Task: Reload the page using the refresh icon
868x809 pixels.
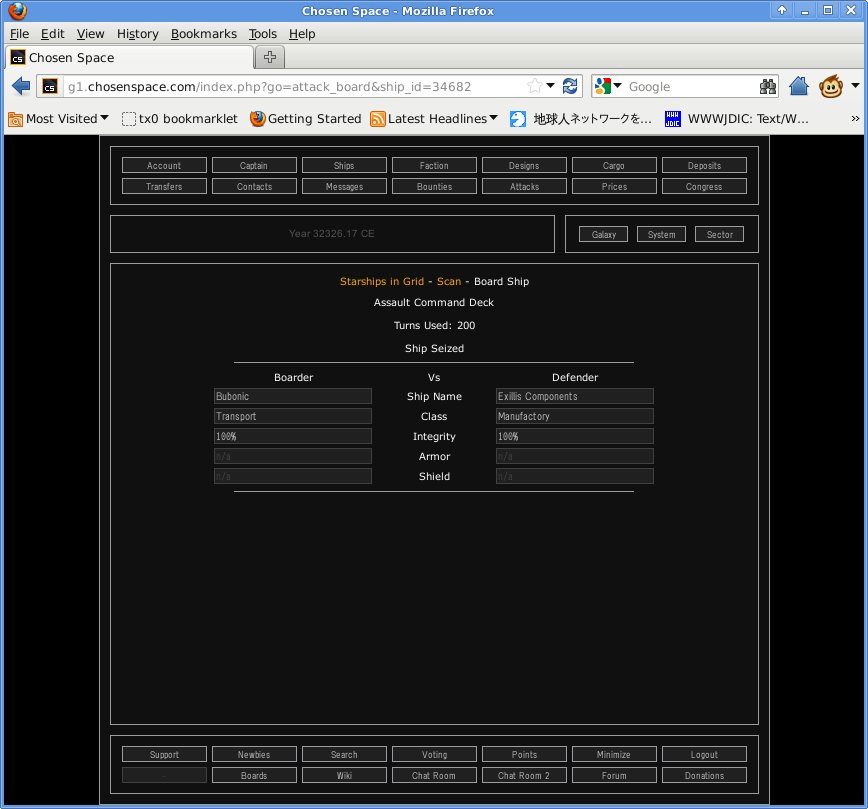Action: pyautogui.click(x=570, y=87)
